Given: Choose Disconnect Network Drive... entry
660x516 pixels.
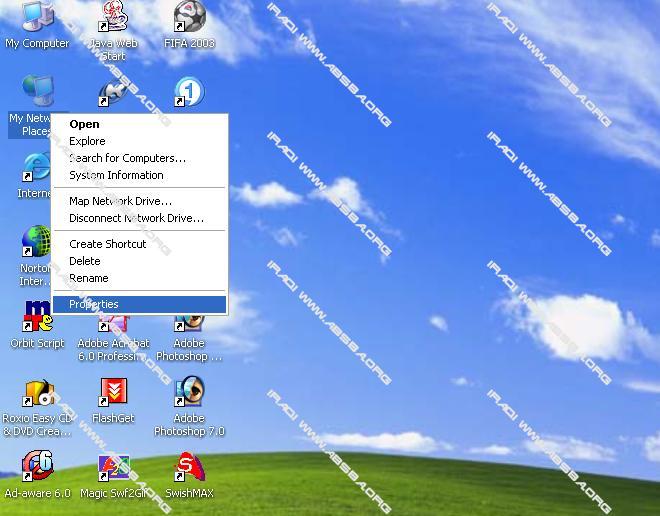Looking at the screenshot, I should 139,218.
